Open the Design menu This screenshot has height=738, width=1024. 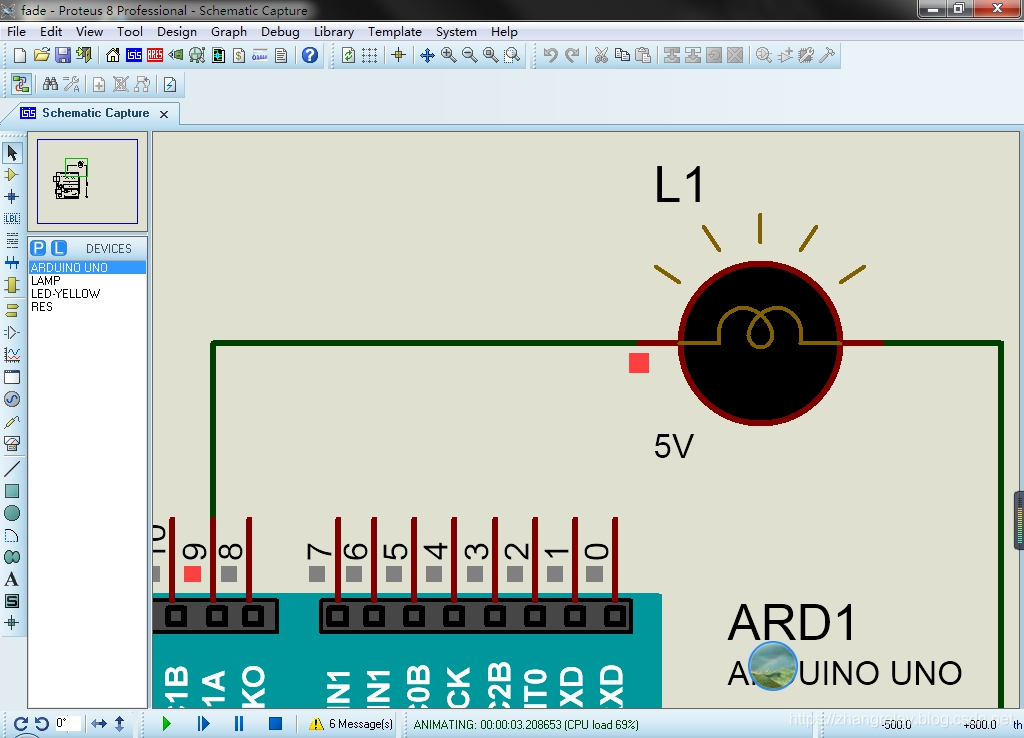(x=177, y=31)
